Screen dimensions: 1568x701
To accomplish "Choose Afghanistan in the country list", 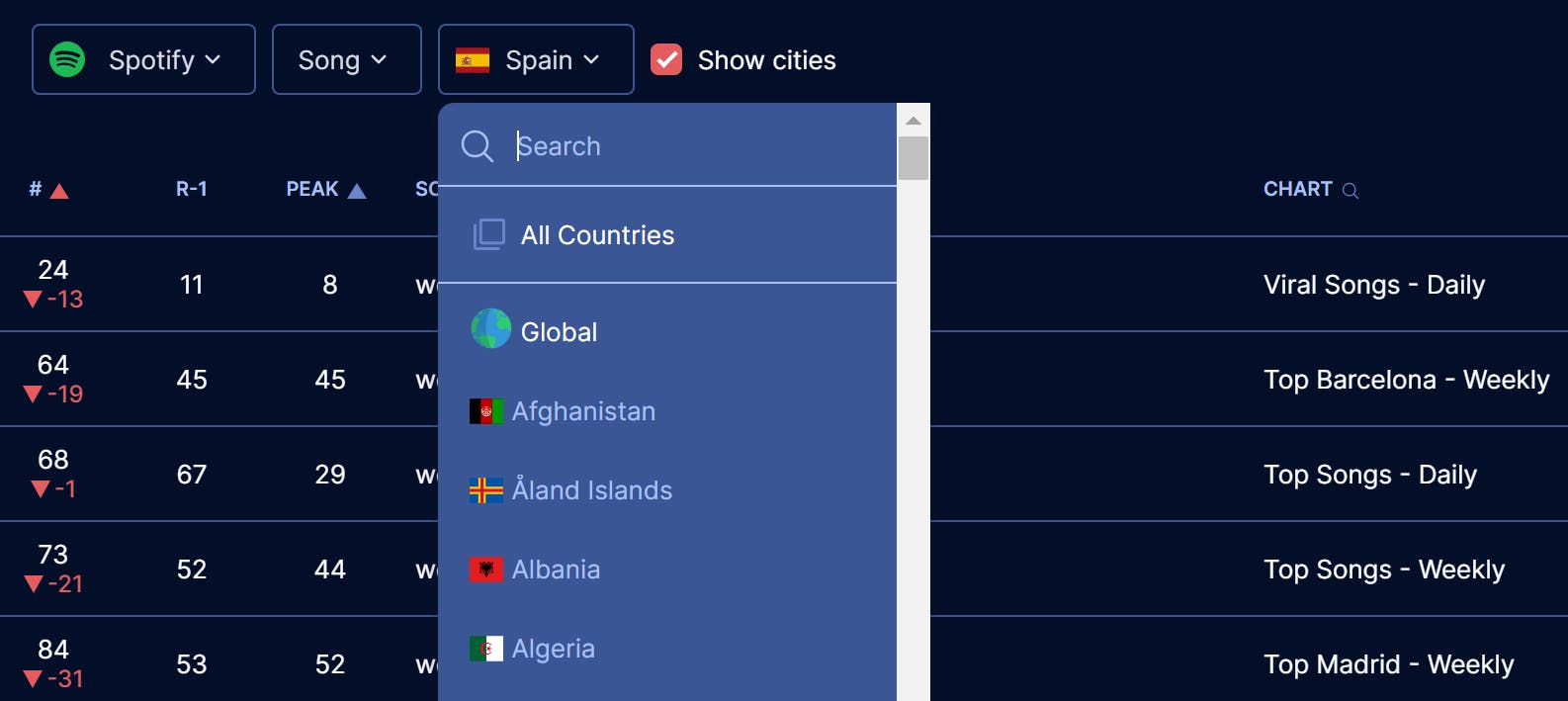I will click(x=667, y=411).
